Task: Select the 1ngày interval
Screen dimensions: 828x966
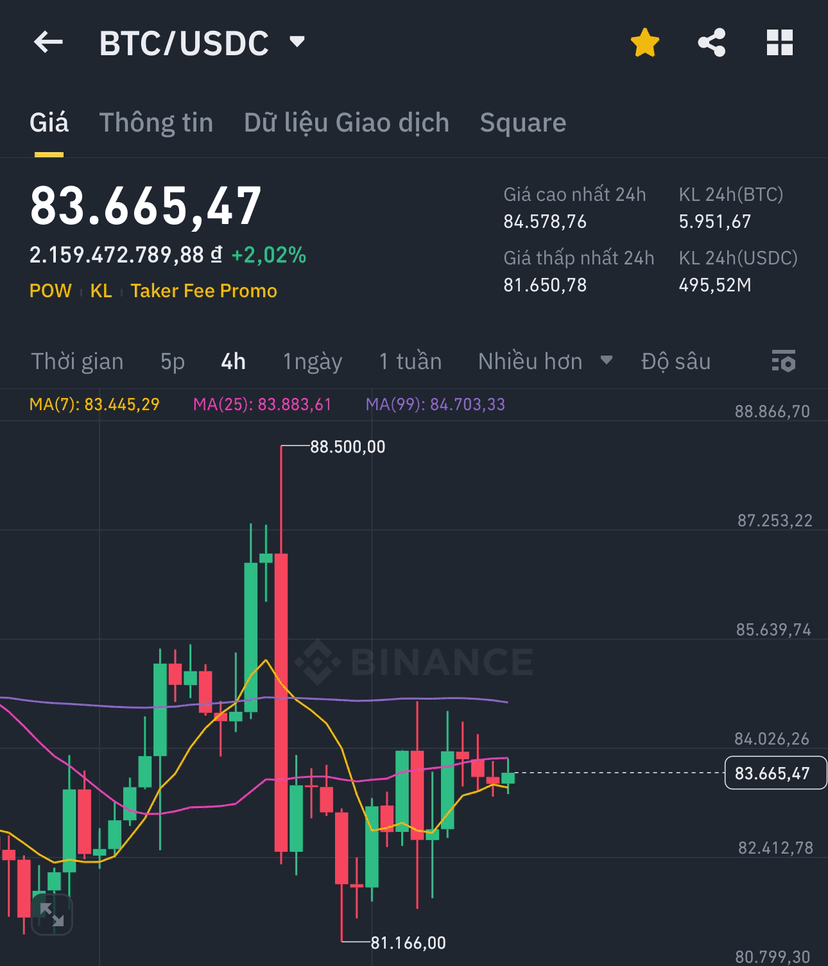Action: 312,362
